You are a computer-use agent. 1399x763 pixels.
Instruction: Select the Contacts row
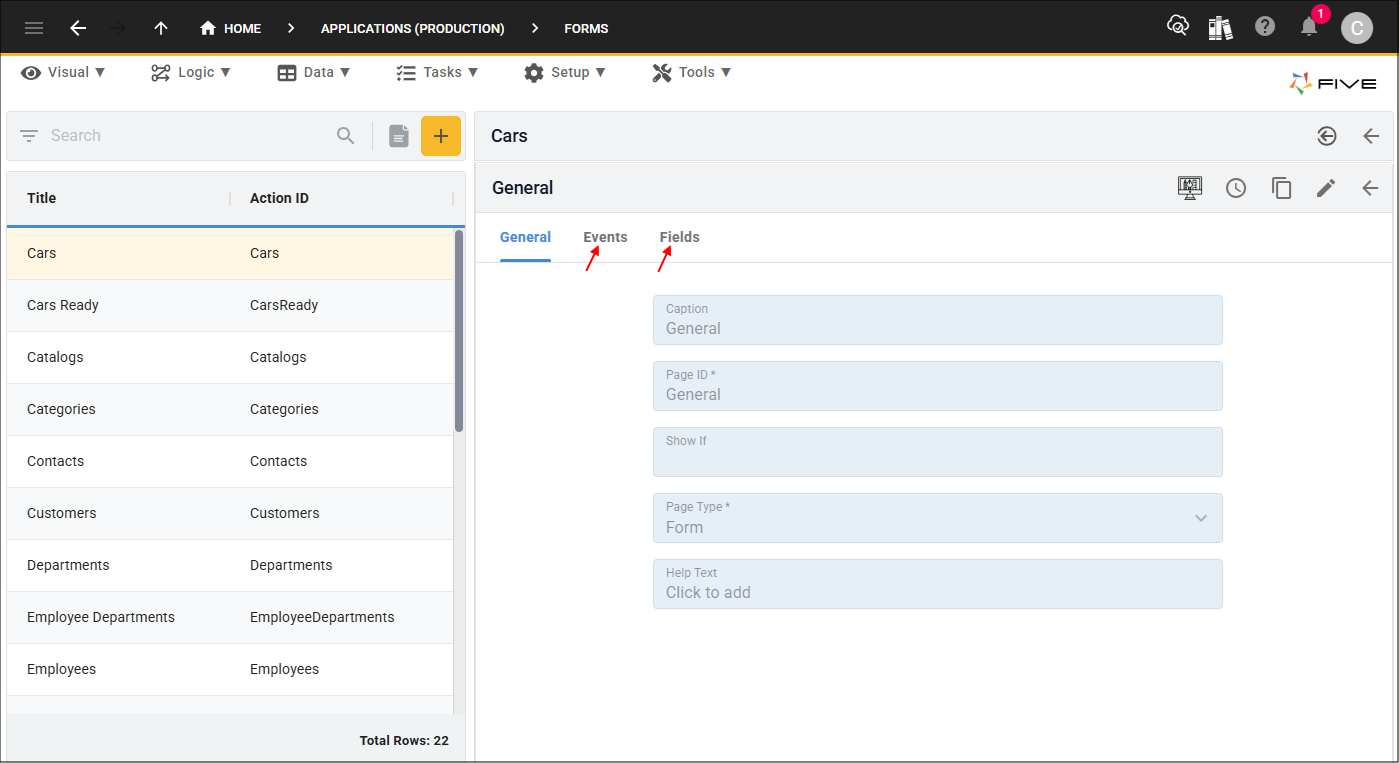(x=230, y=461)
